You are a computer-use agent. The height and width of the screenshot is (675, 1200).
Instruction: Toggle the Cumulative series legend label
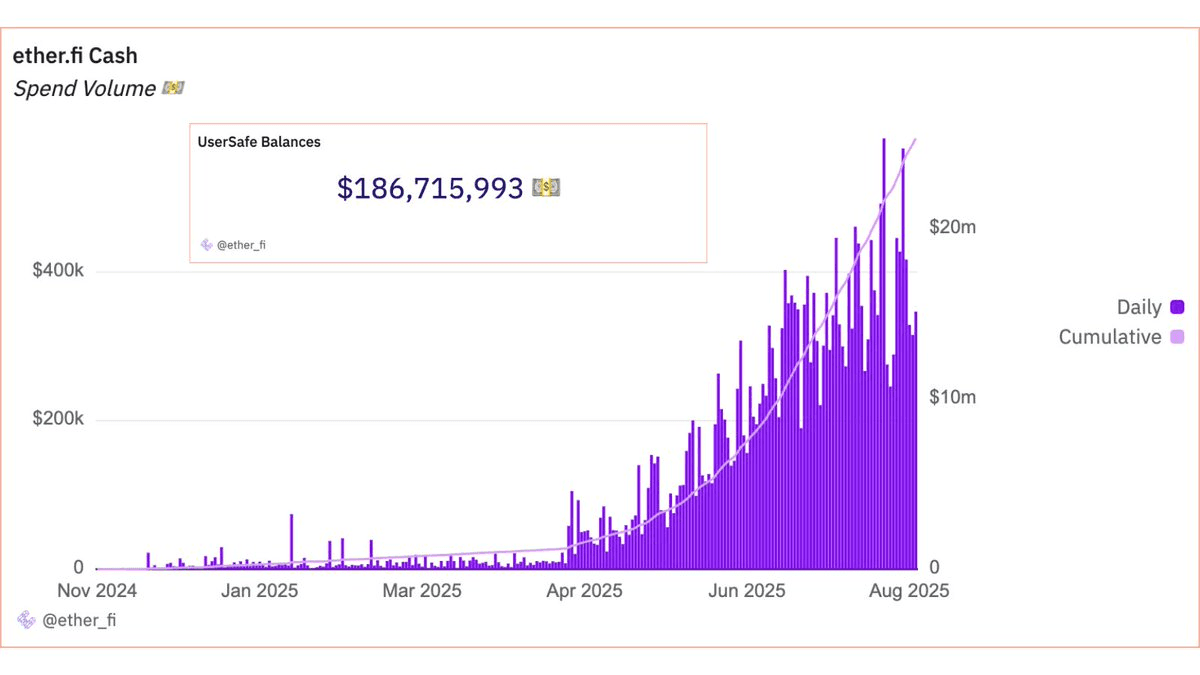tap(1110, 337)
